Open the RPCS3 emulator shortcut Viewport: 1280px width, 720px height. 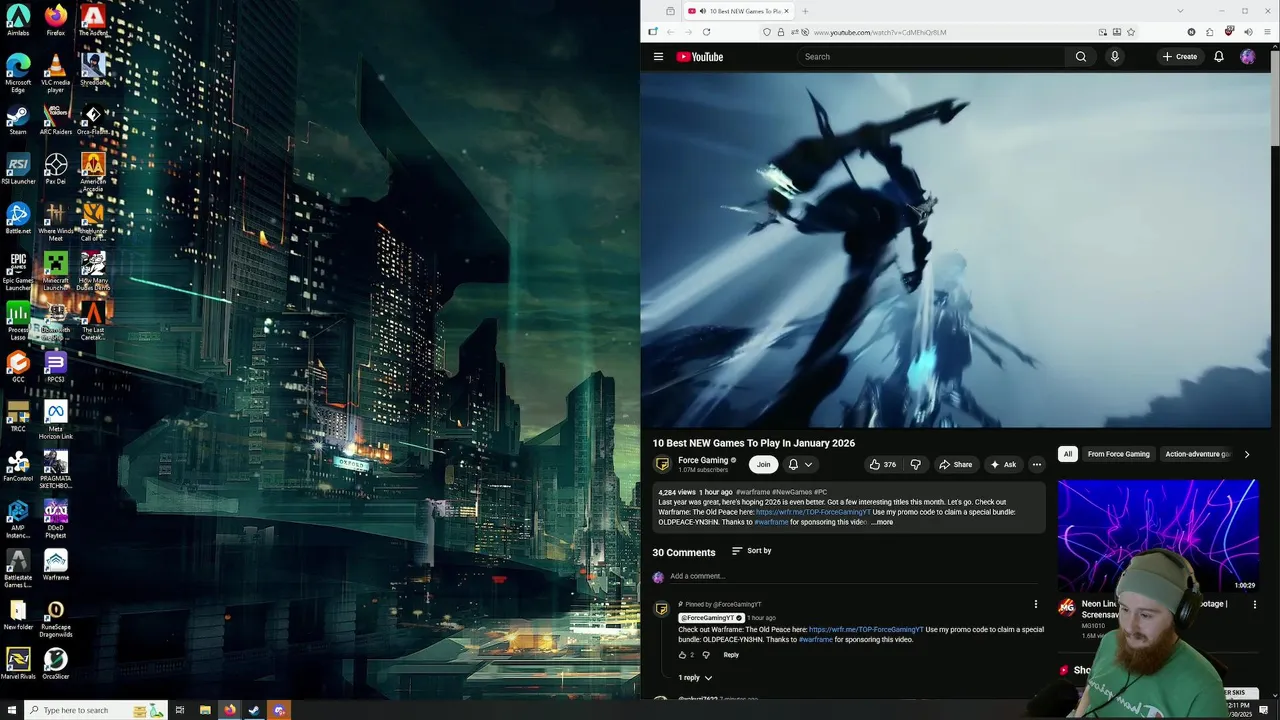(x=56, y=365)
